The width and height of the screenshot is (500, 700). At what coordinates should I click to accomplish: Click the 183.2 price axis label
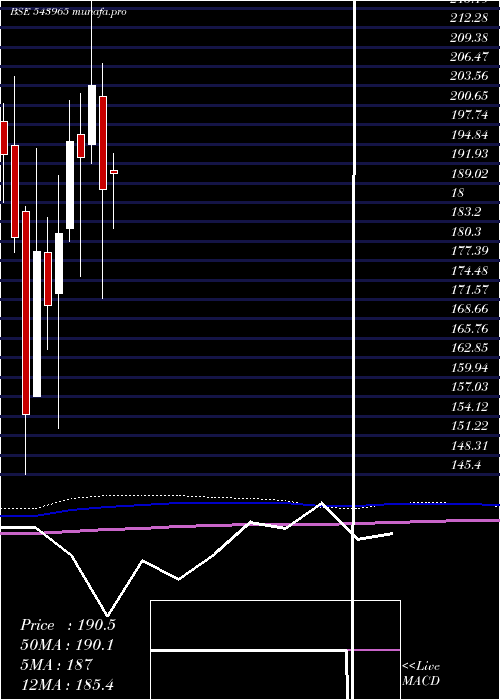coord(466,212)
